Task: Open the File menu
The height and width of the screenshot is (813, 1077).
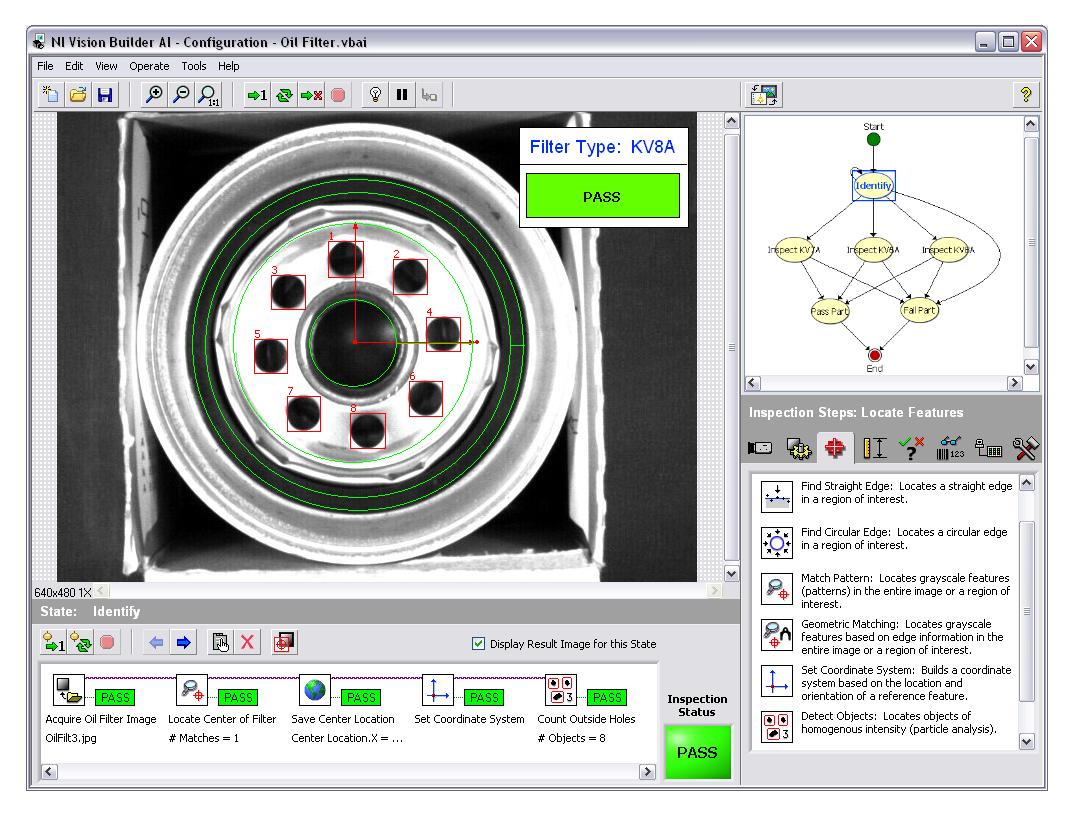Action: 45,66
